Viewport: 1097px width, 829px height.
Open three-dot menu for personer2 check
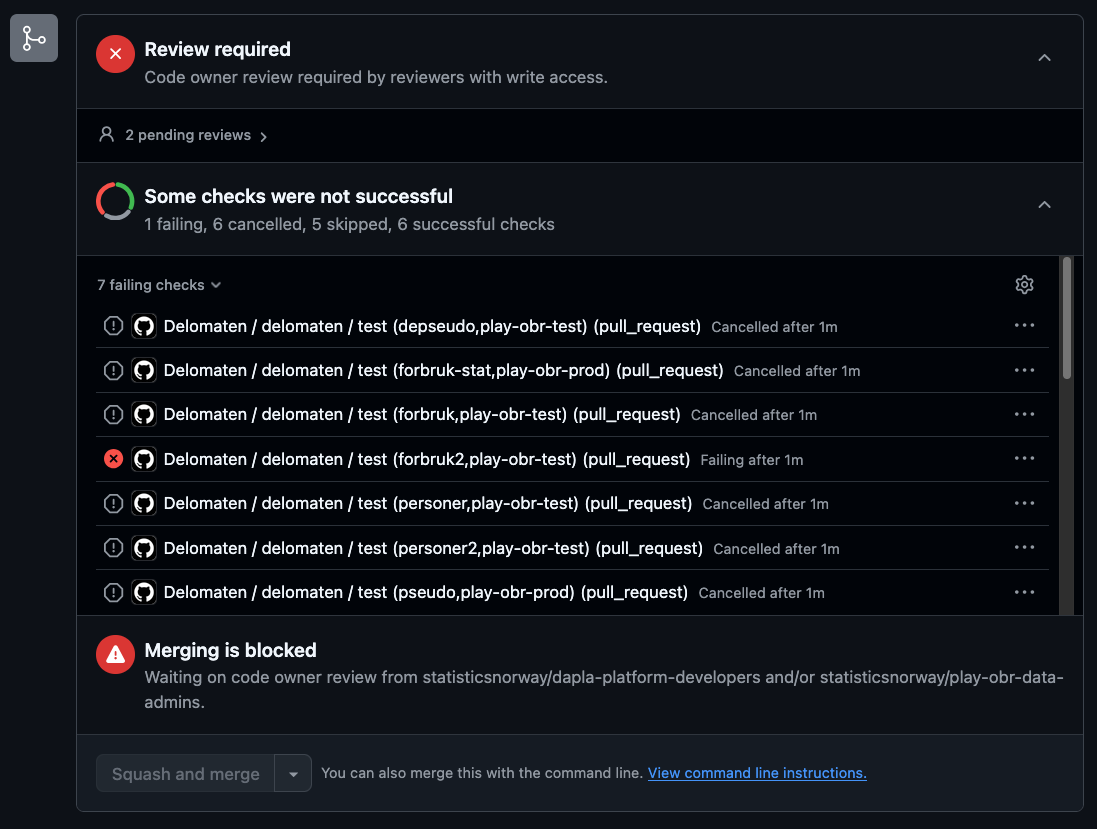[x=1024, y=548]
